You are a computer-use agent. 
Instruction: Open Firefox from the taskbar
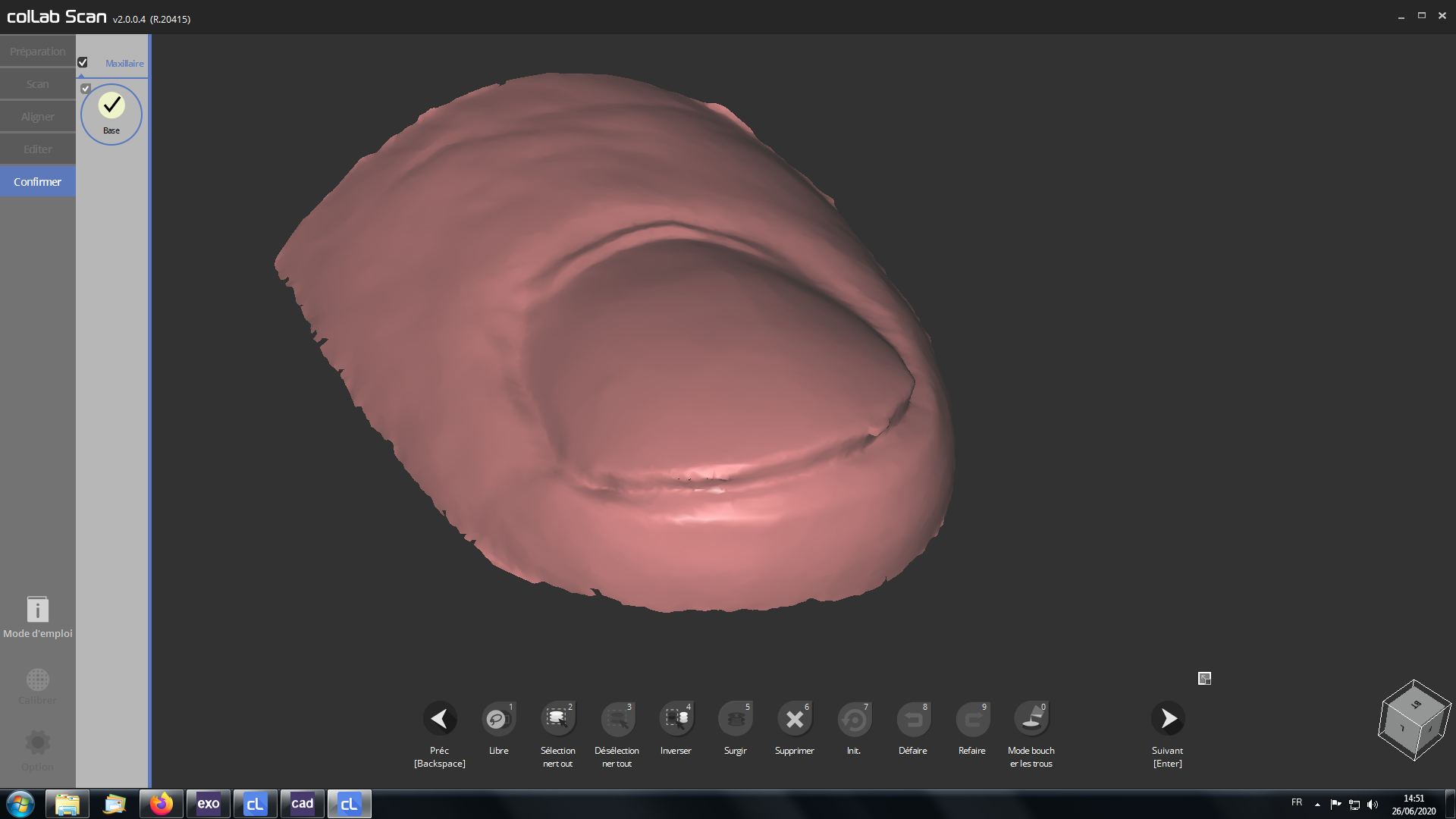(161, 804)
